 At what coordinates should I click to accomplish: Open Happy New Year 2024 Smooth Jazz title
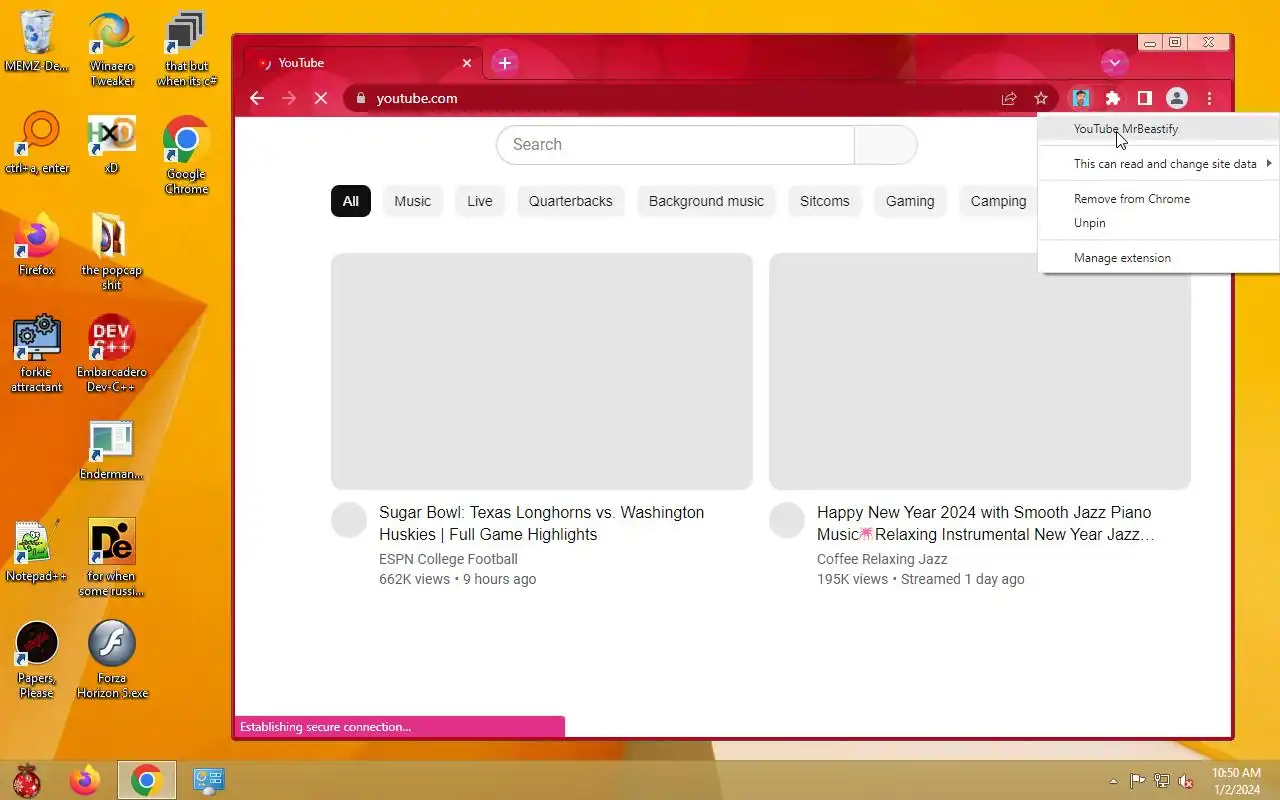pyautogui.click(x=986, y=523)
